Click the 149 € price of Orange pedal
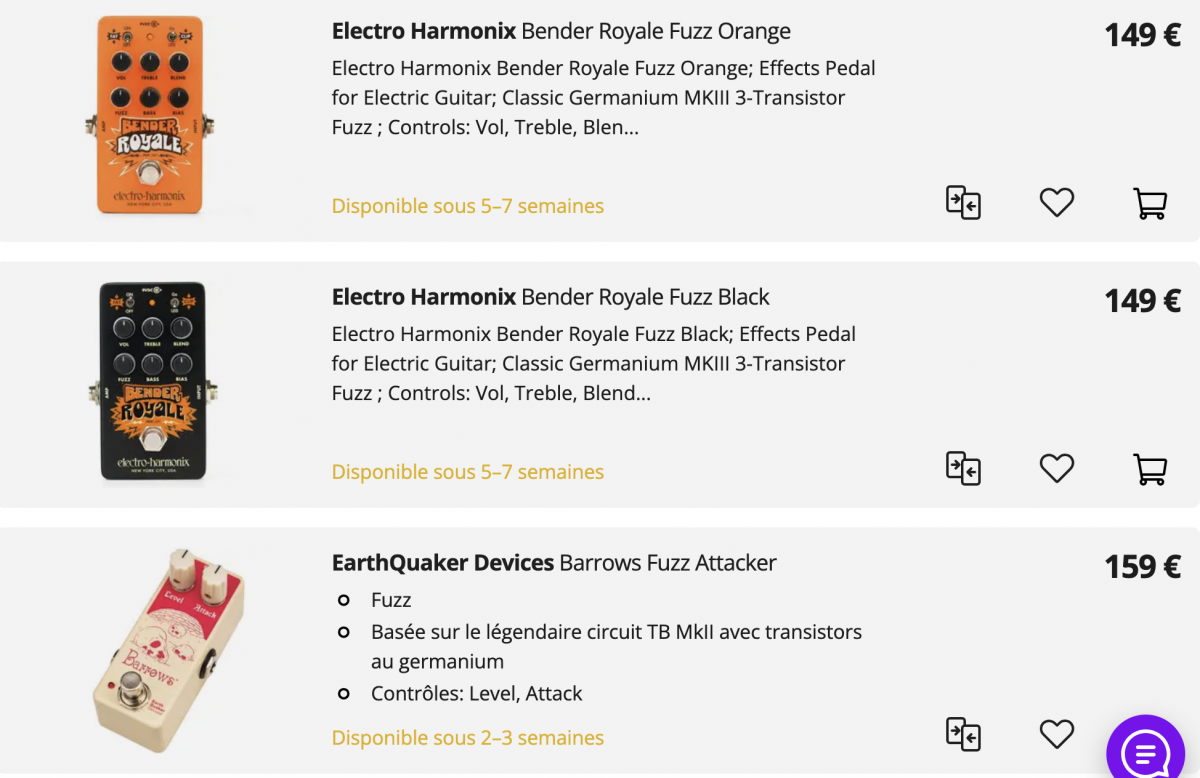Image resolution: width=1200 pixels, height=778 pixels. tap(1142, 35)
